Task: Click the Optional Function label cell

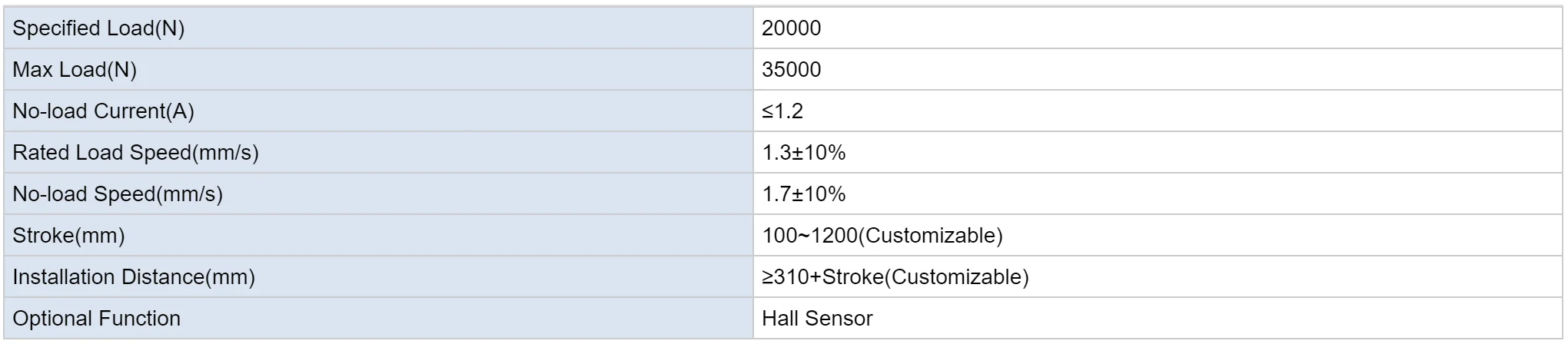Action: click(97, 319)
